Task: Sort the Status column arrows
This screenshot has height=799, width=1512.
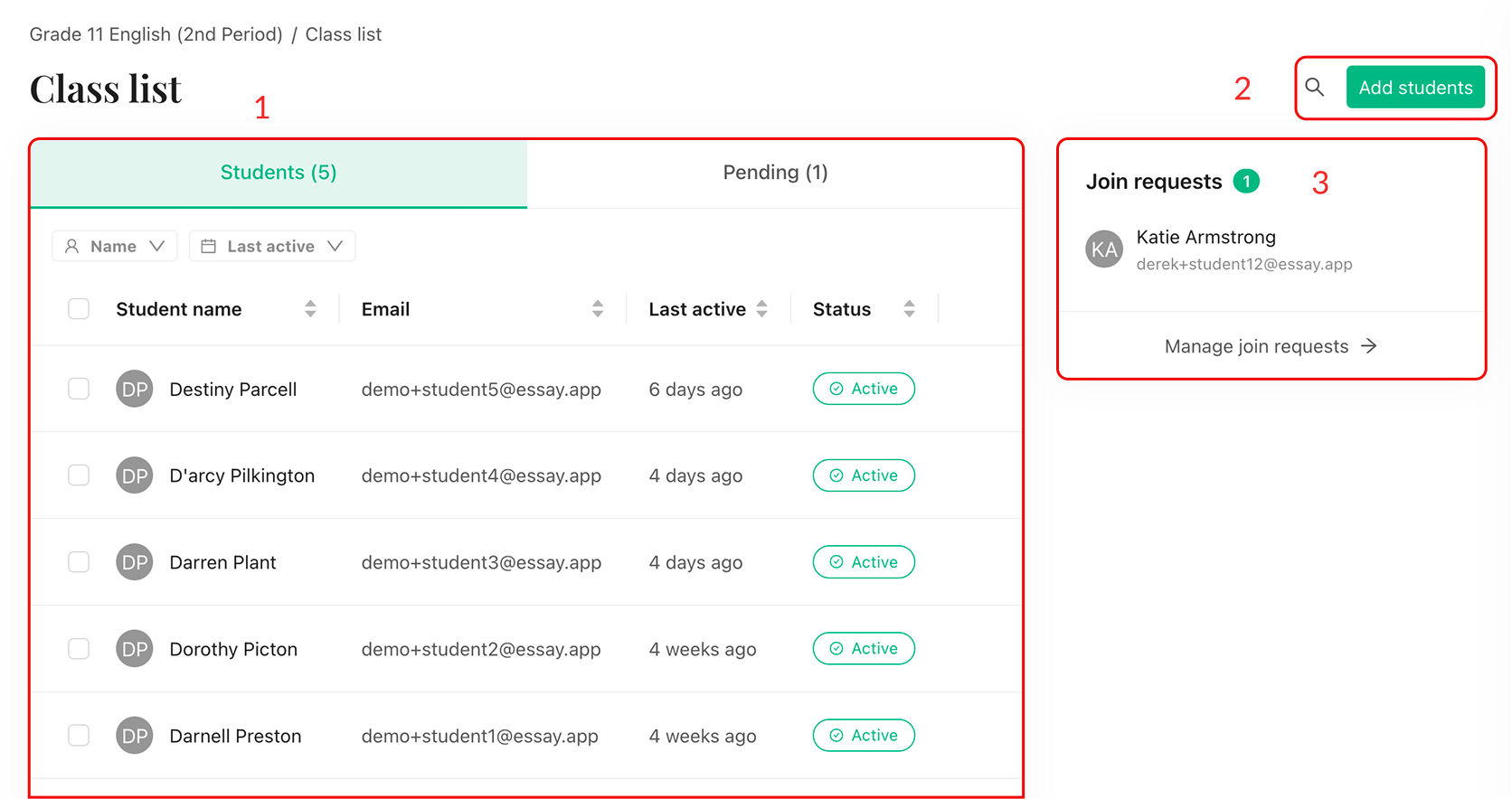Action: [x=910, y=309]
